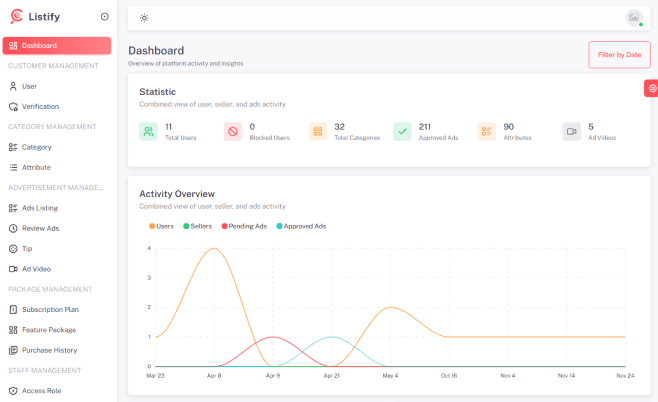
Task: Click the green Total Users icon
Action: [149, 131]
